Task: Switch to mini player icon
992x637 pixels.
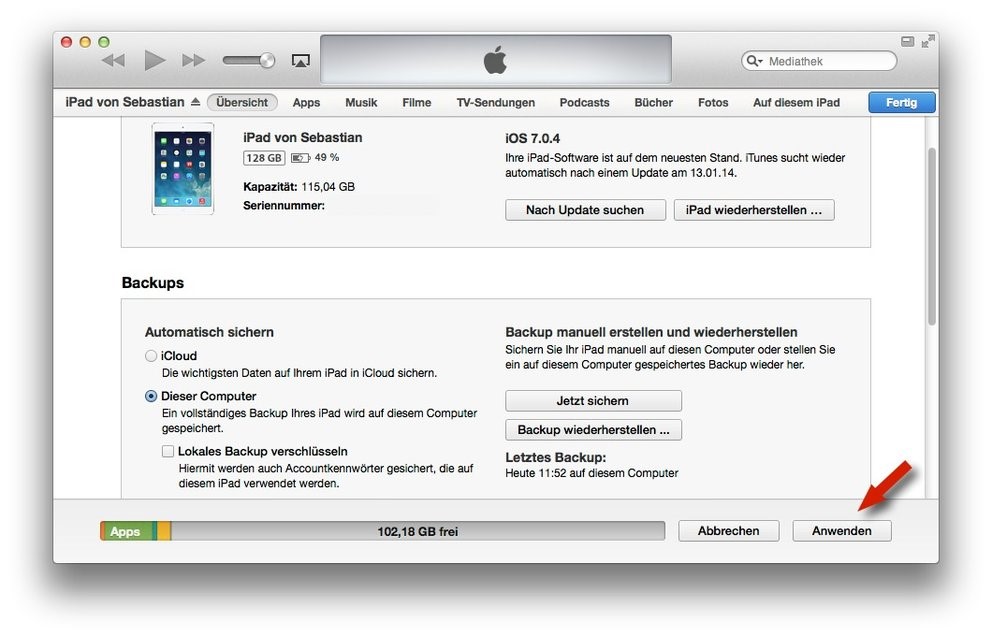Action: [907, 41]
